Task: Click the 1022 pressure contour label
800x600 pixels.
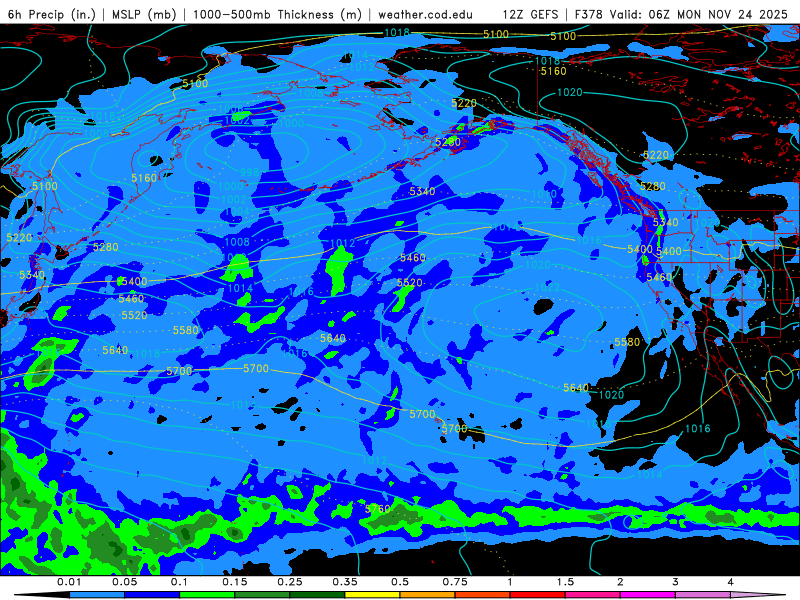Action: pos(547,288)
